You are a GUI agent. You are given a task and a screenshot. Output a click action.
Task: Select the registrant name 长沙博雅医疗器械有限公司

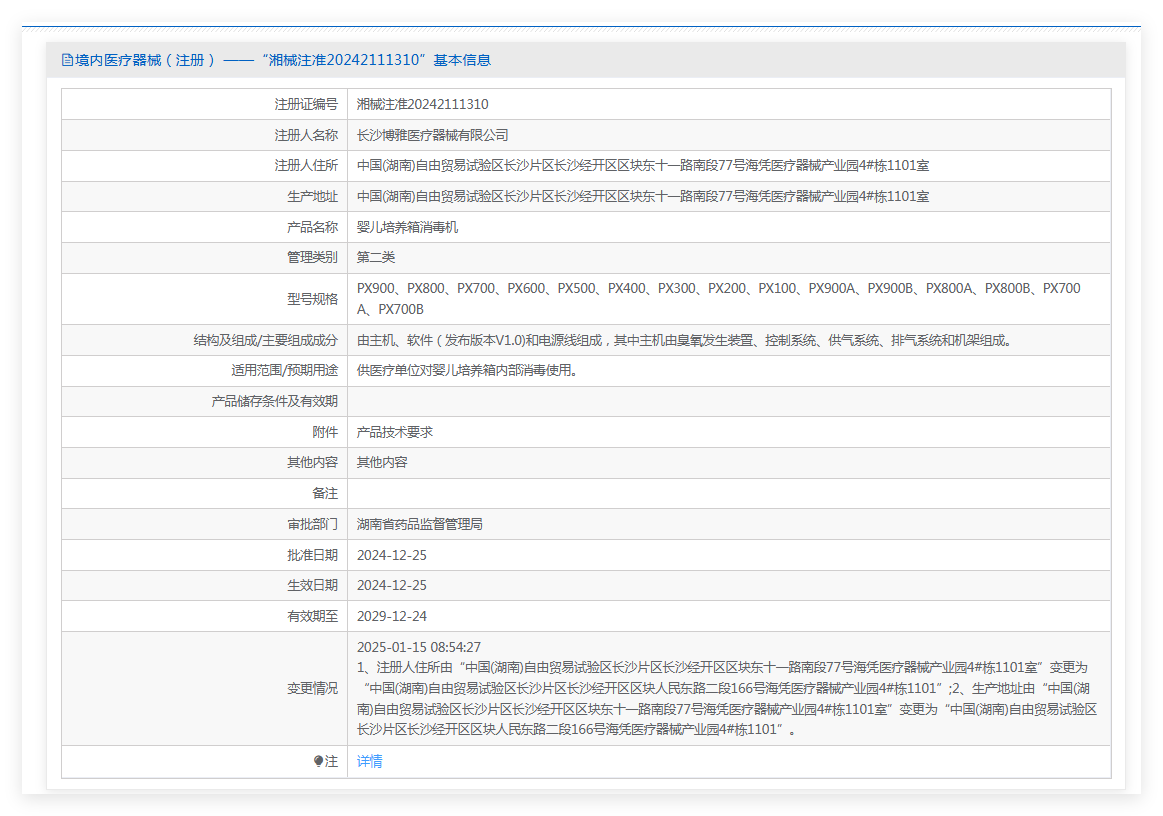(432, 135)
